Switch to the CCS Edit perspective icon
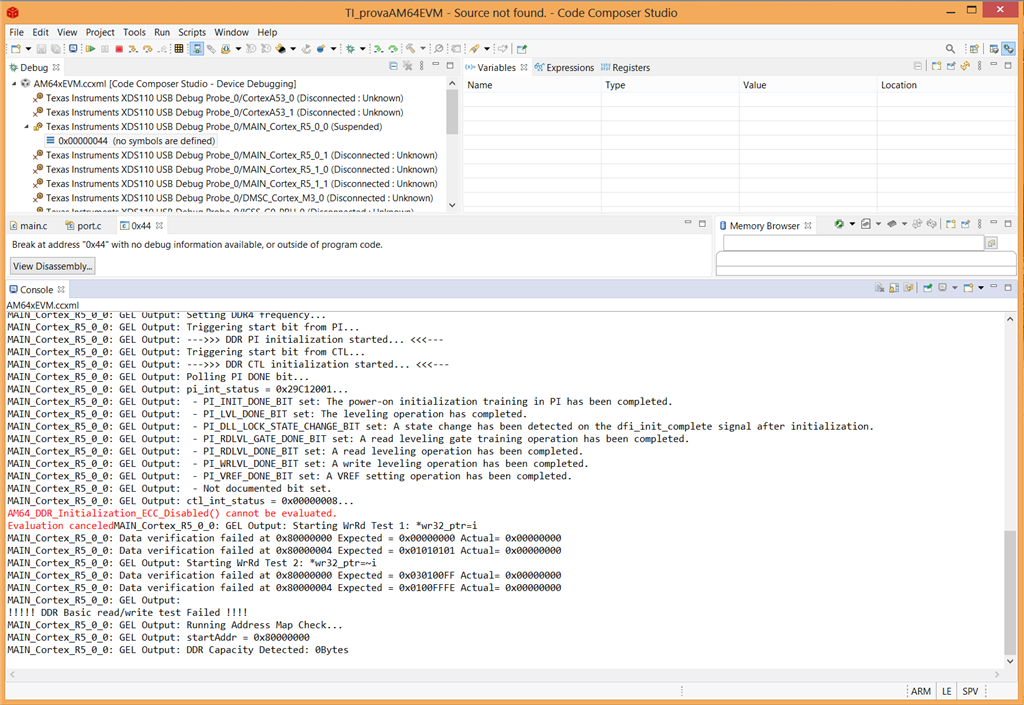The width and height of the screenshot is (1024, 705). pyautogui.click(x=993, y=49)
